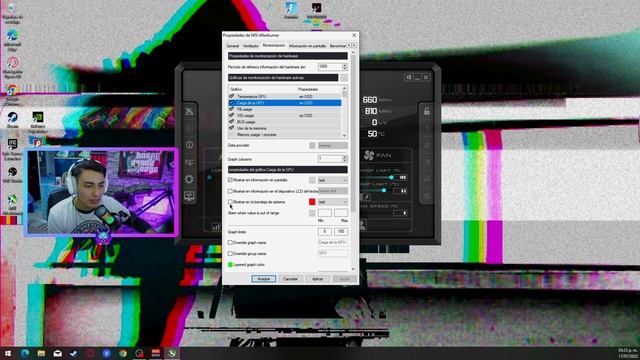This screenshot has height=360, width=640.
Task: Click the hardware refresh period input field
Action: (x=329, y=67)
